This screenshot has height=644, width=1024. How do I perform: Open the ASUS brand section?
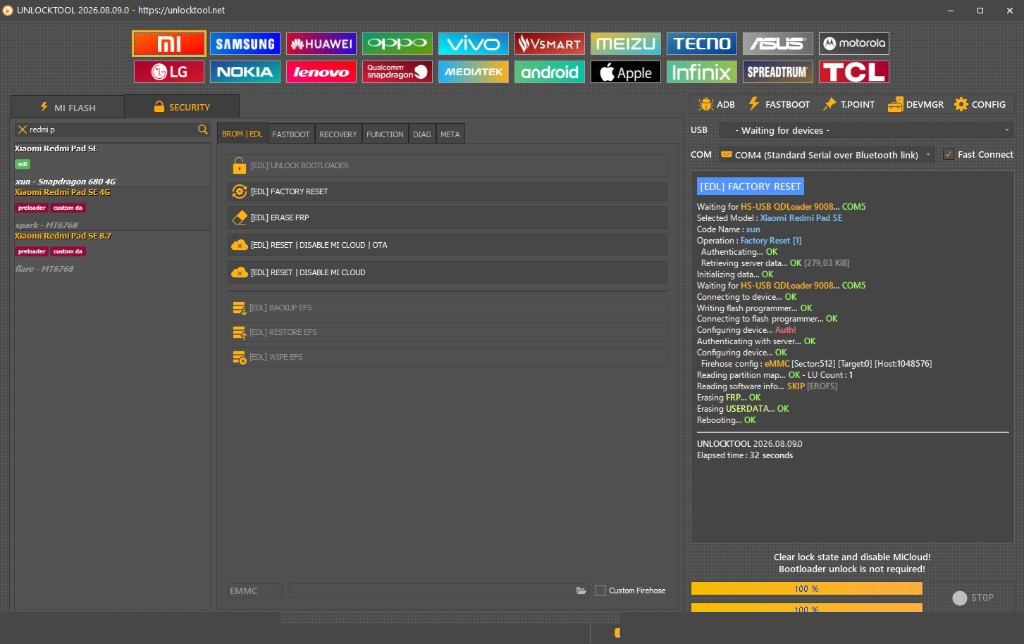tap(778, 44)
